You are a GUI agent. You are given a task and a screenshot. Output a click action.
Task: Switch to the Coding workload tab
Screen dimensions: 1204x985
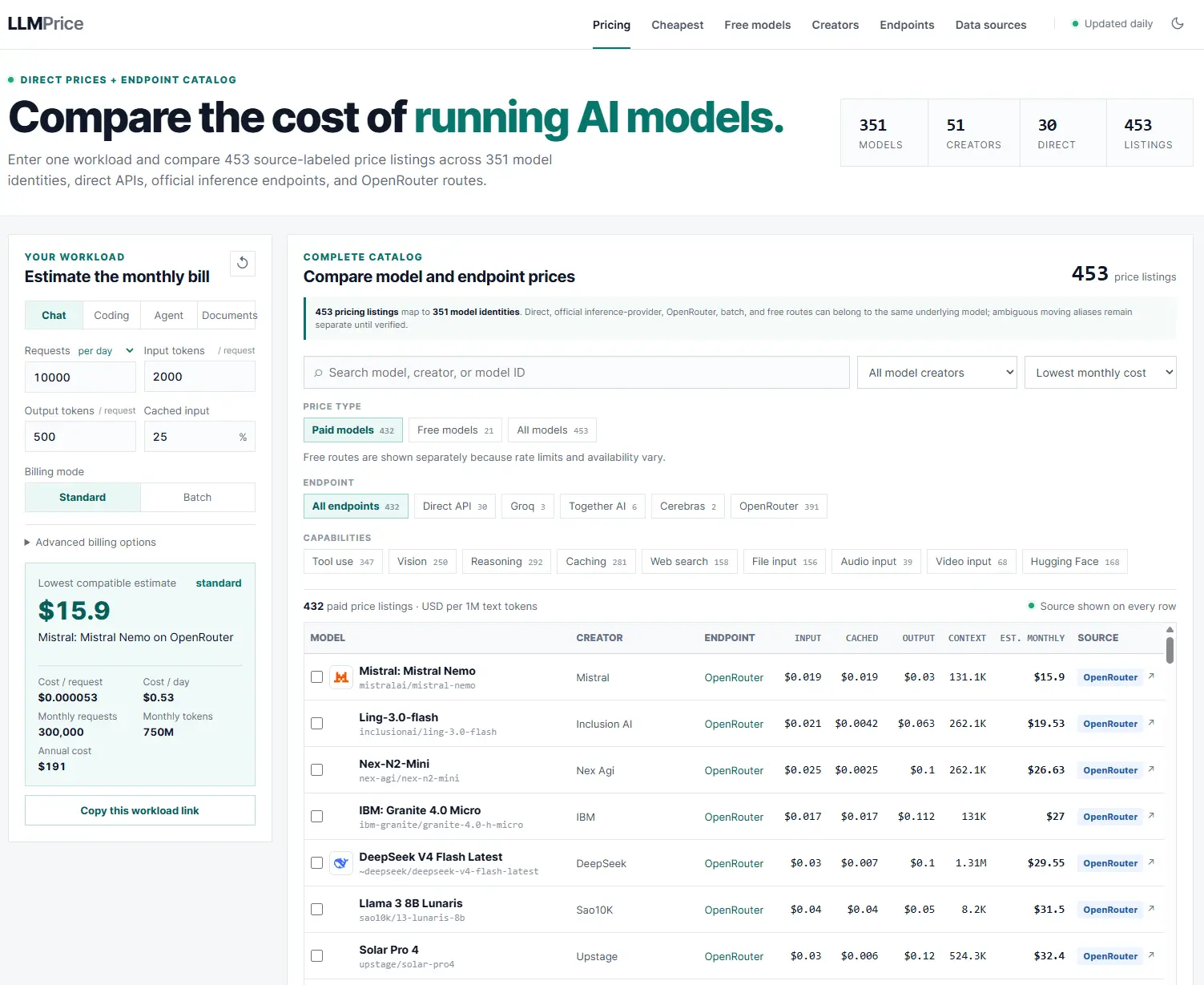pos(111,315)
